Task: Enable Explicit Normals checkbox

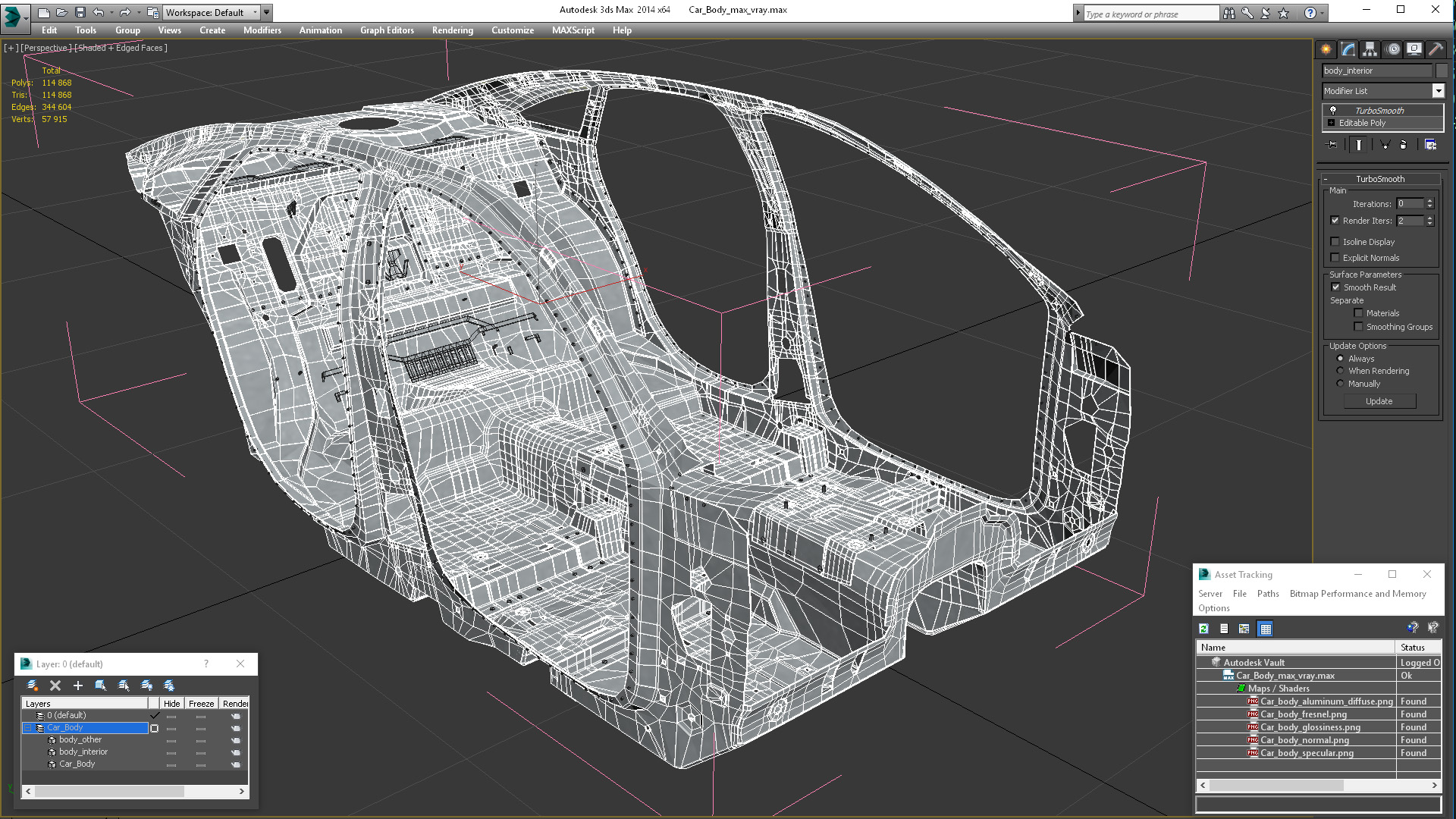Action: tap(1335, 258)
